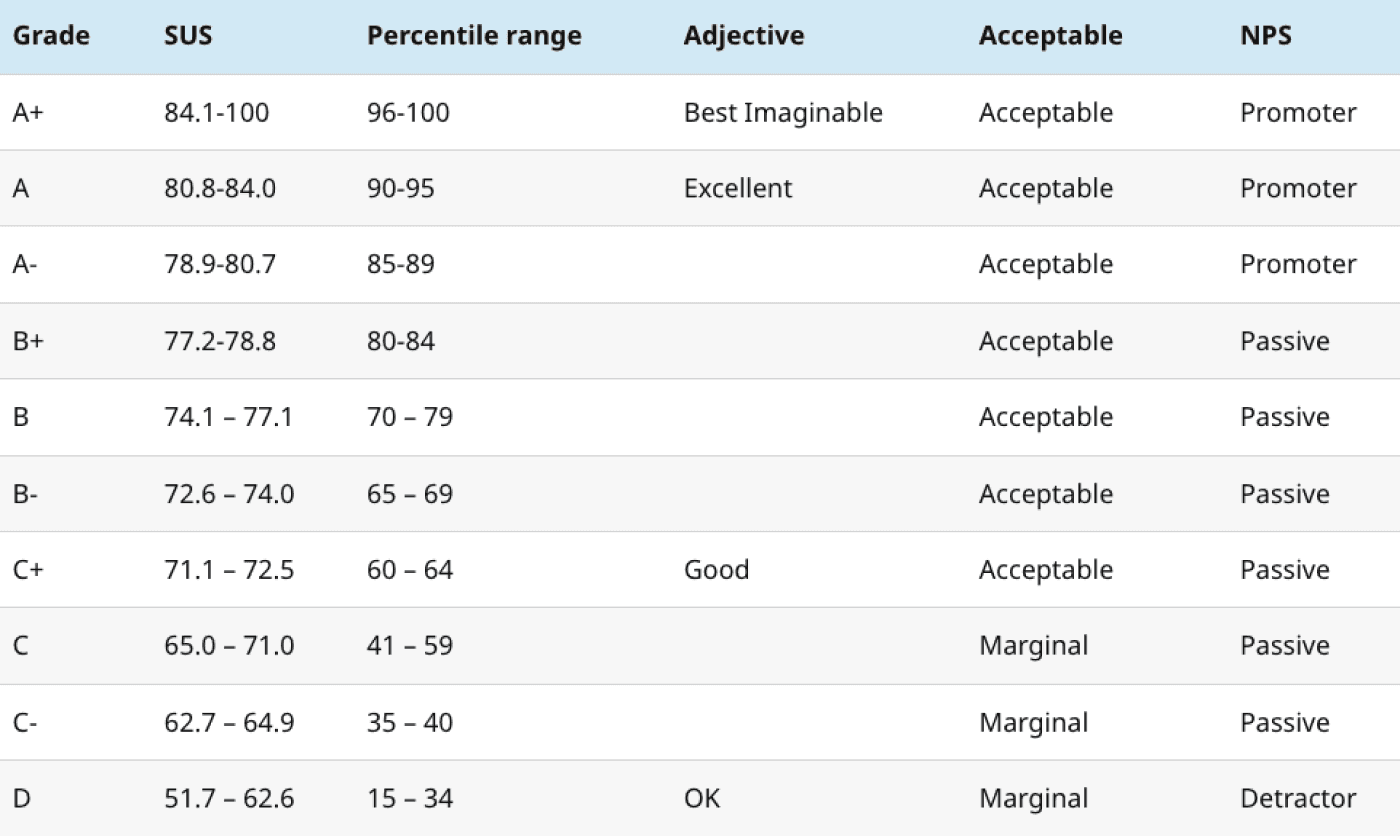Select the Percentile range column header
The height and width of the screenshot is (836, 1400).
click(x=474, y=37)
